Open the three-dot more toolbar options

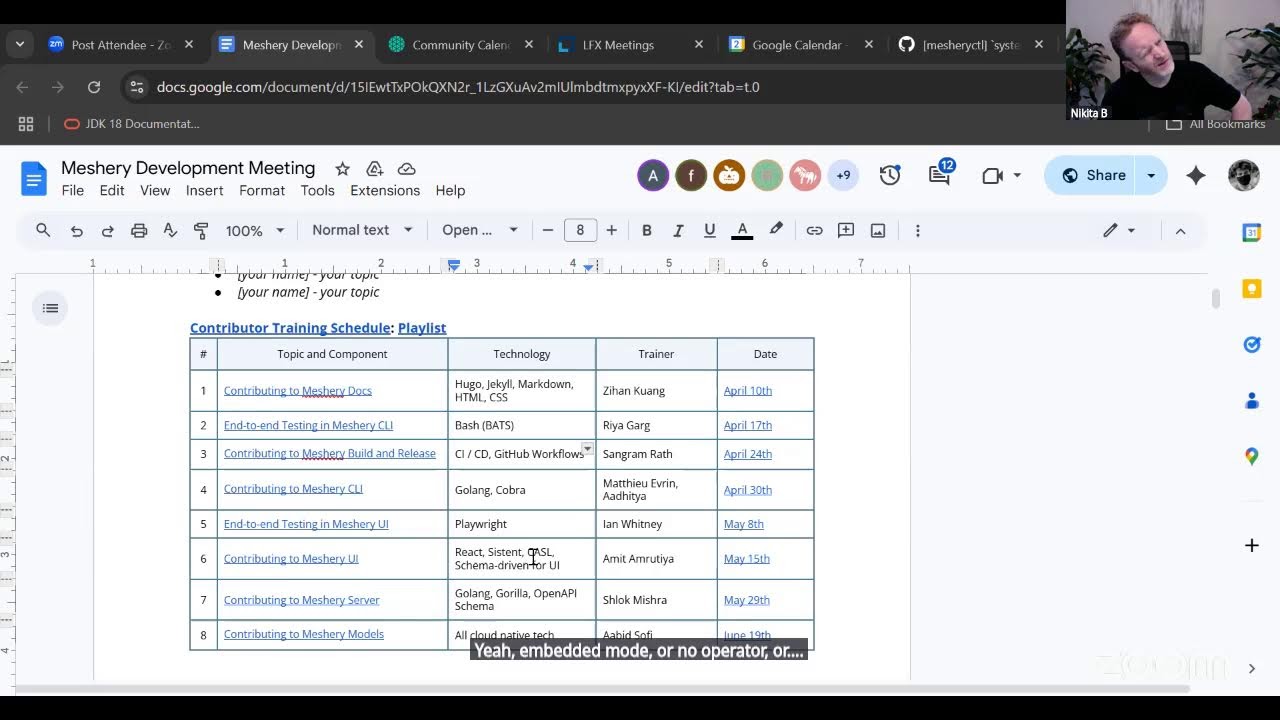click(917, 230)
